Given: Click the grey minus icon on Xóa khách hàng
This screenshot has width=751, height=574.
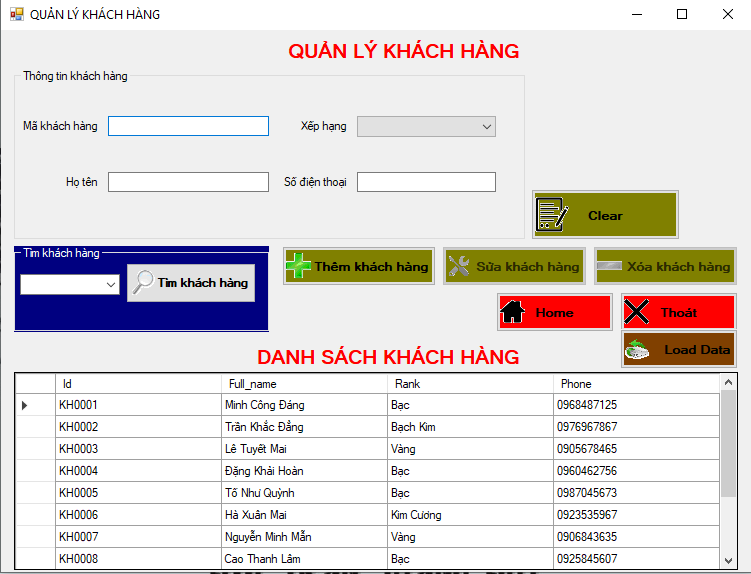Looking at the screenshot, I should 609,266.
